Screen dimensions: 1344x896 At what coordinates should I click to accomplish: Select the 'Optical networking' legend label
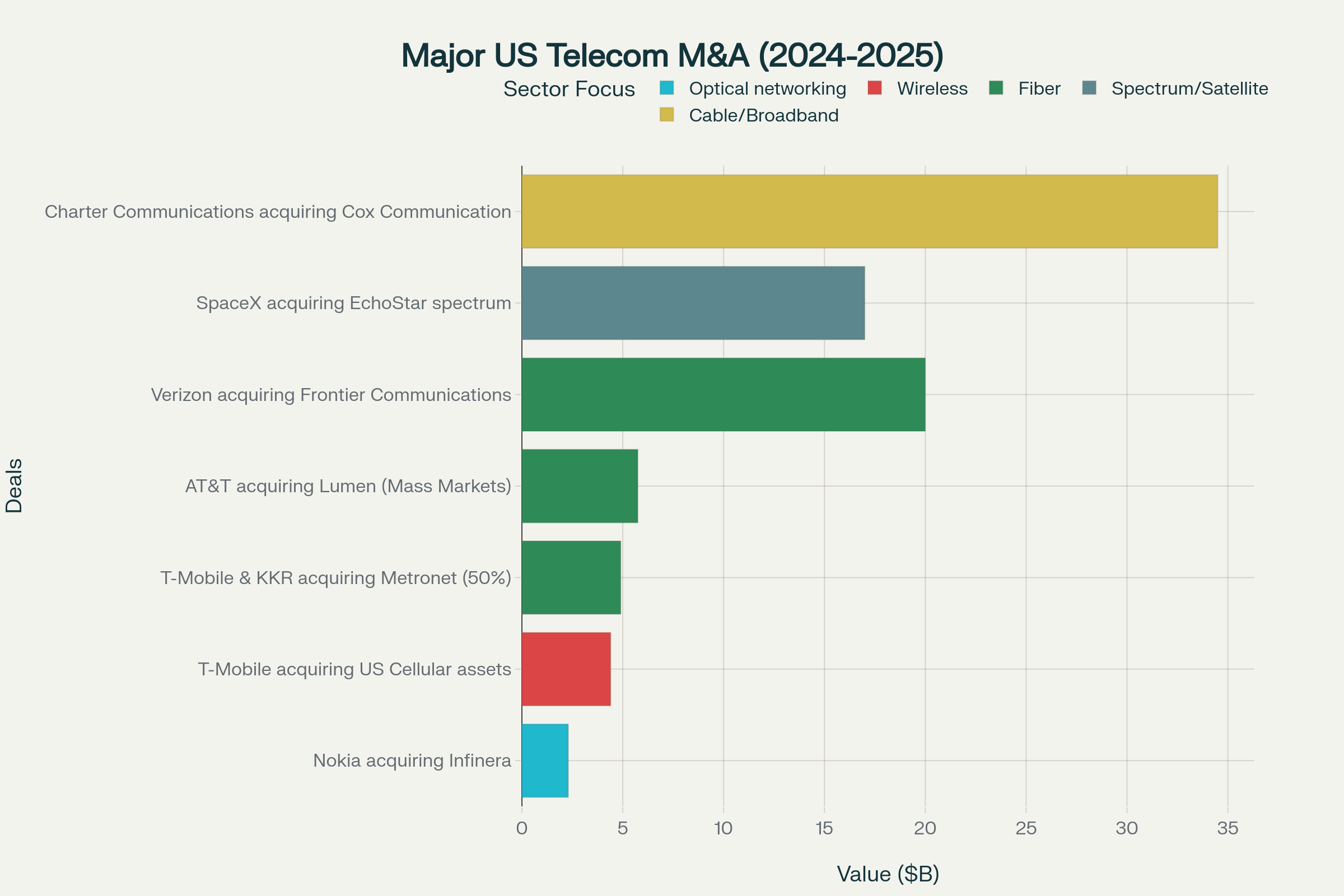(x=767, y=88)
